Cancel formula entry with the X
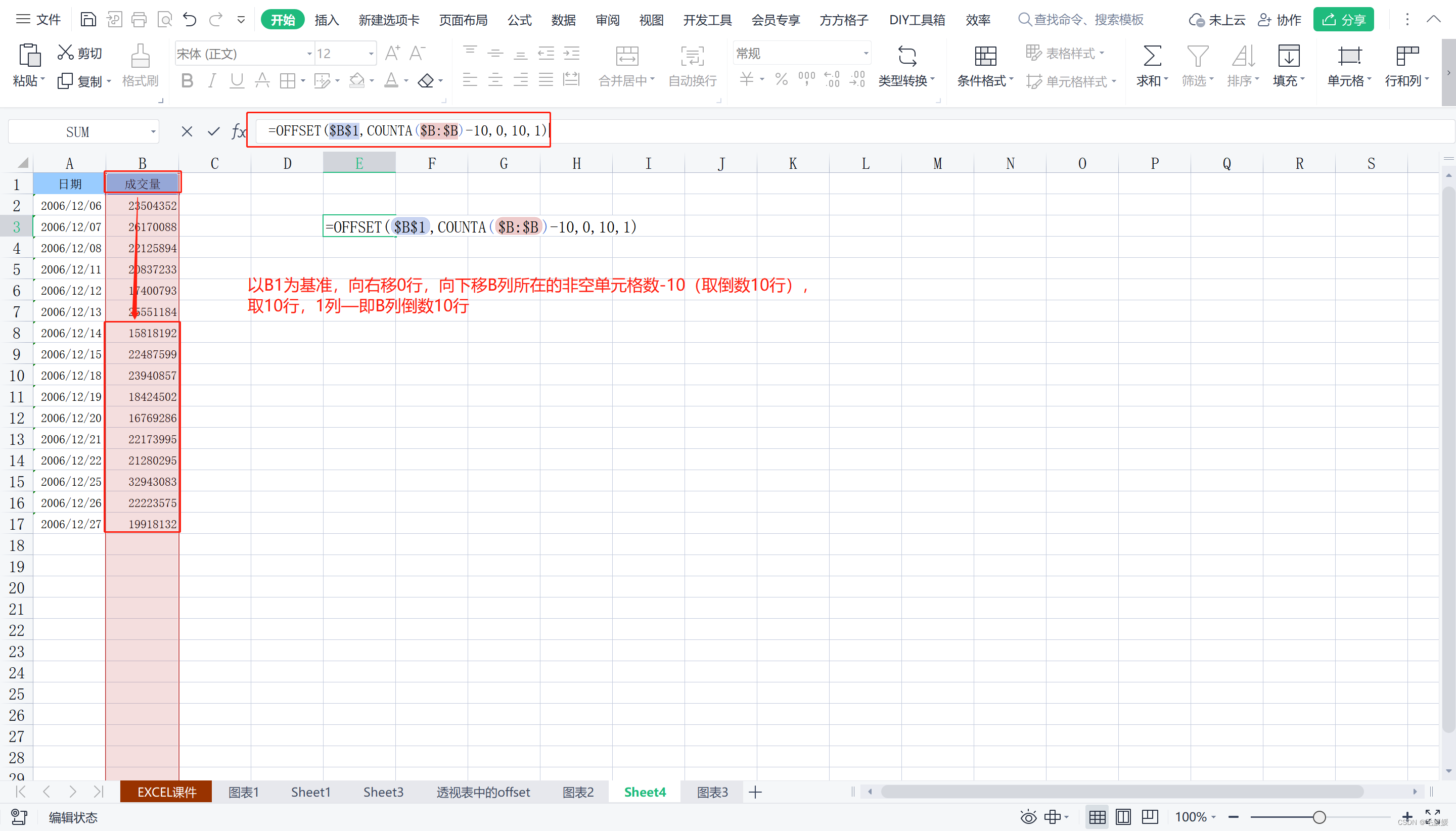The height and width of the screenshot is (831, 1456). coord(187,132)
